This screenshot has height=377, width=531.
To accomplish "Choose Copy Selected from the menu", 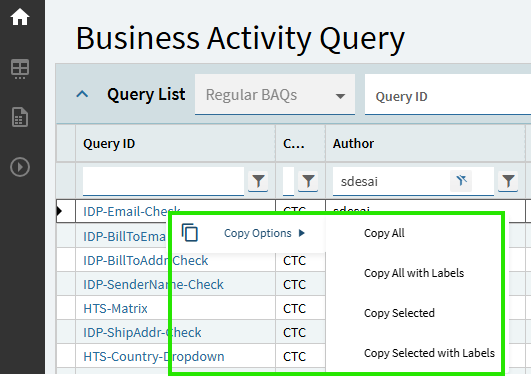I will click(x=399, y=313).
